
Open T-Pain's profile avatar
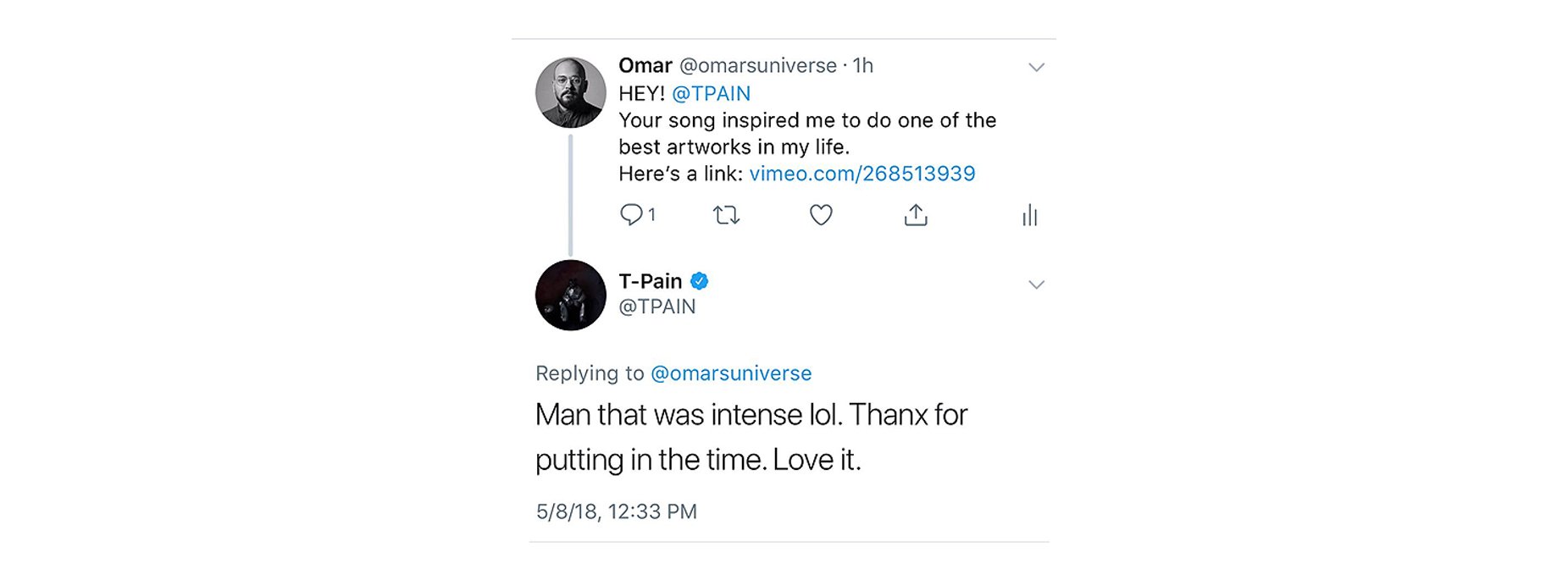coord(571,295)
